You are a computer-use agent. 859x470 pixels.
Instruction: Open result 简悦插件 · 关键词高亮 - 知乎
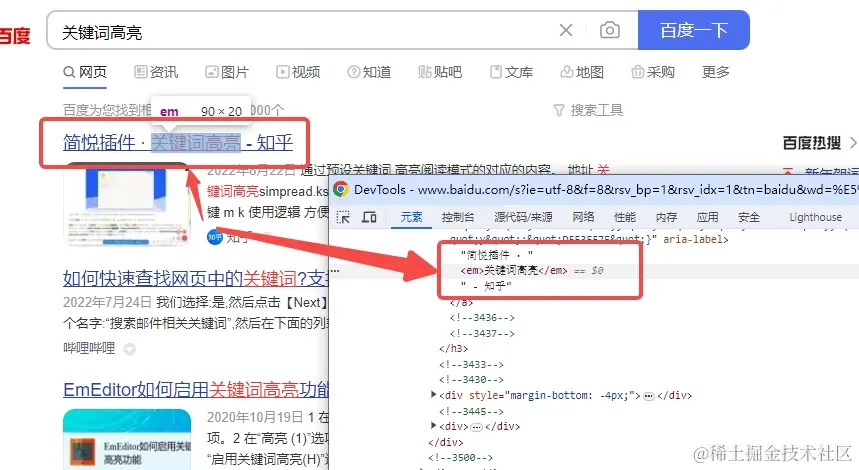177,142
